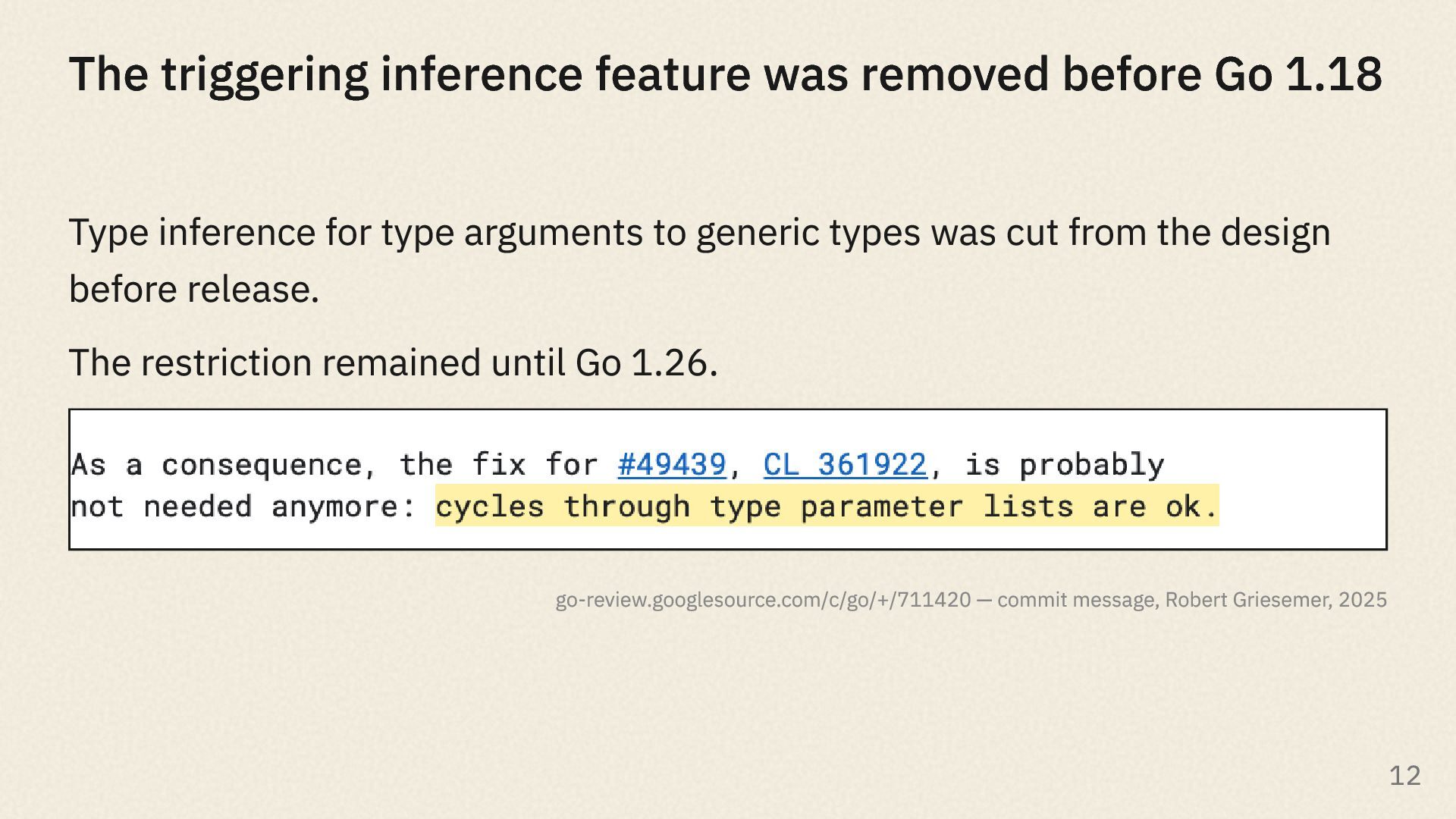
Task: Click the slide title heading text
Action: click(726, 75)
